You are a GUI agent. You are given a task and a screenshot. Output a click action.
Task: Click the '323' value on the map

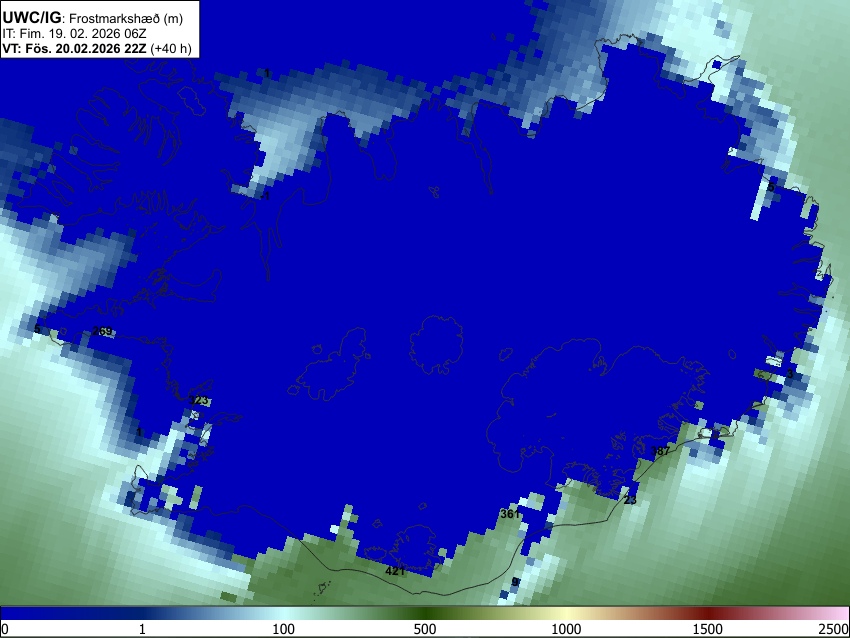pyautogui.click(x=198, y=401)
